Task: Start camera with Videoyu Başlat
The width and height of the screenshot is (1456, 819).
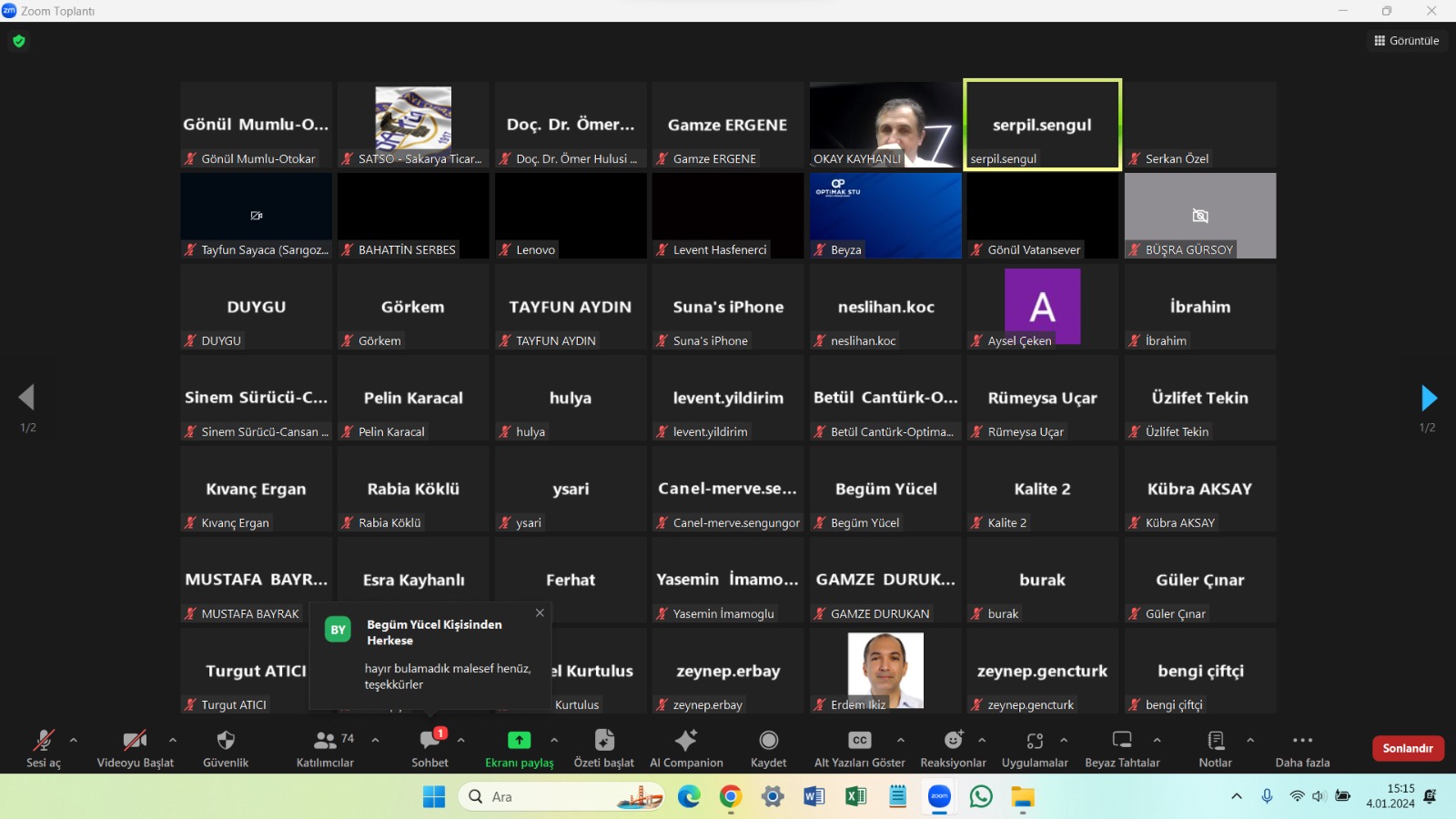Action: click(135, 741)
